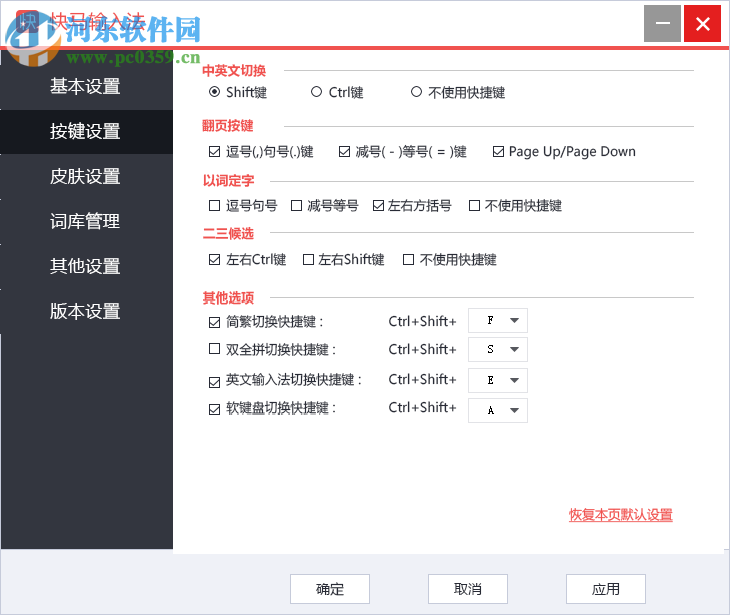This screenshot has width=730, height=615.
Task: Uncheck Page Up/Page Down checkbox
Action: (498, 152)
